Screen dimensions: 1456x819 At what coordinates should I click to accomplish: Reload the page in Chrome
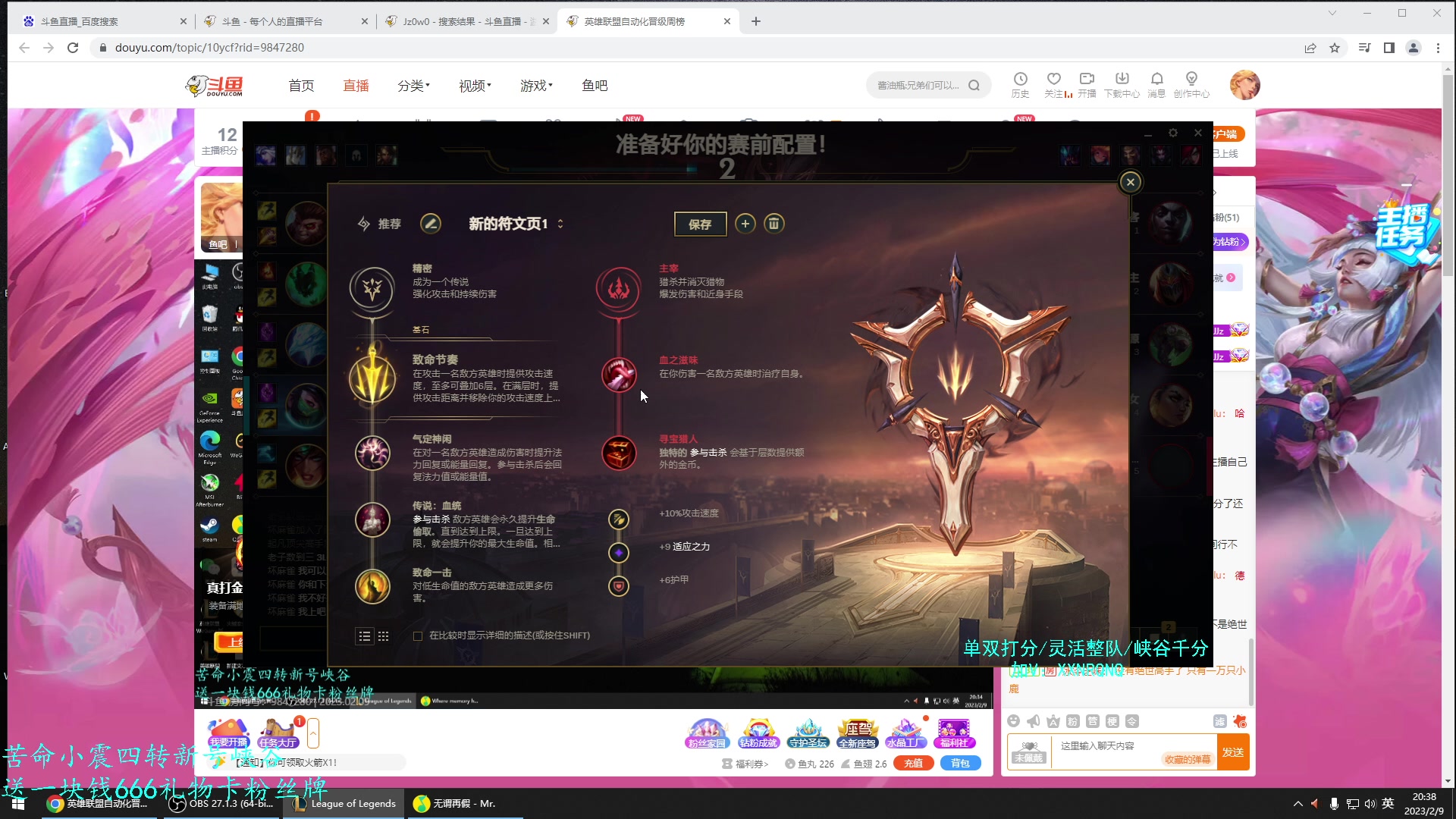coord(73,48)
